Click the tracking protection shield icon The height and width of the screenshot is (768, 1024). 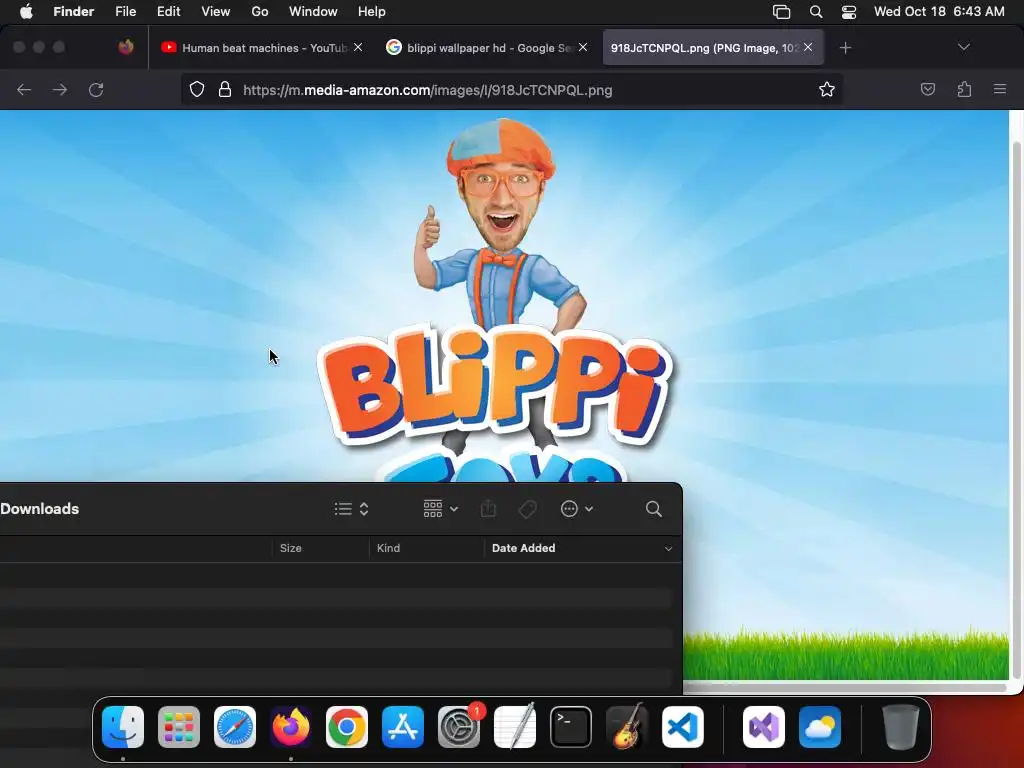pos(197,89)
